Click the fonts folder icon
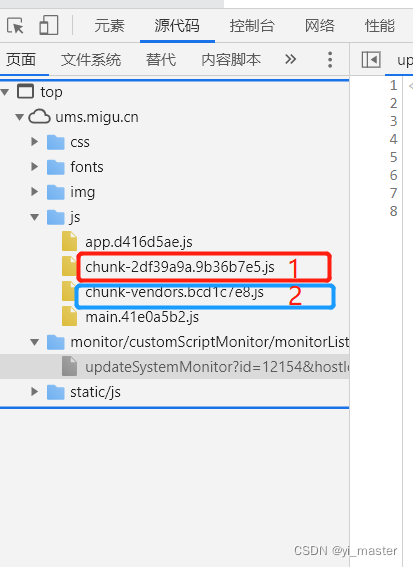Screen dimensions: 413x567 [56, 167]
